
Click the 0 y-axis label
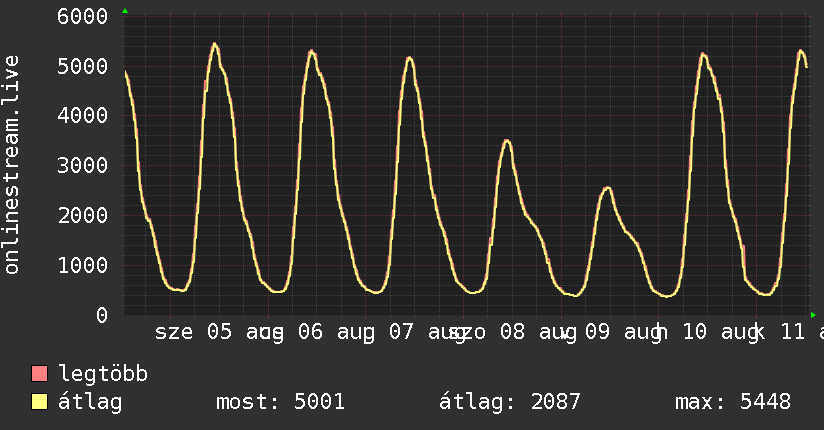(x=102, y=315)
